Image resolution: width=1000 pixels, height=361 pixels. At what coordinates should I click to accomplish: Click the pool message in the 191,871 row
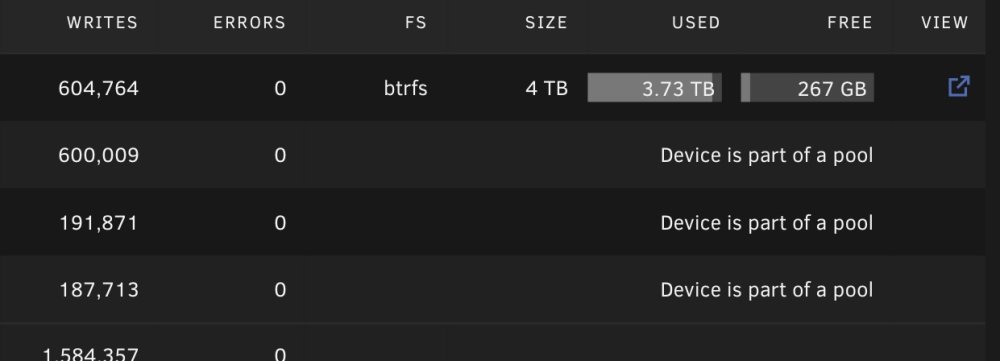767,223
